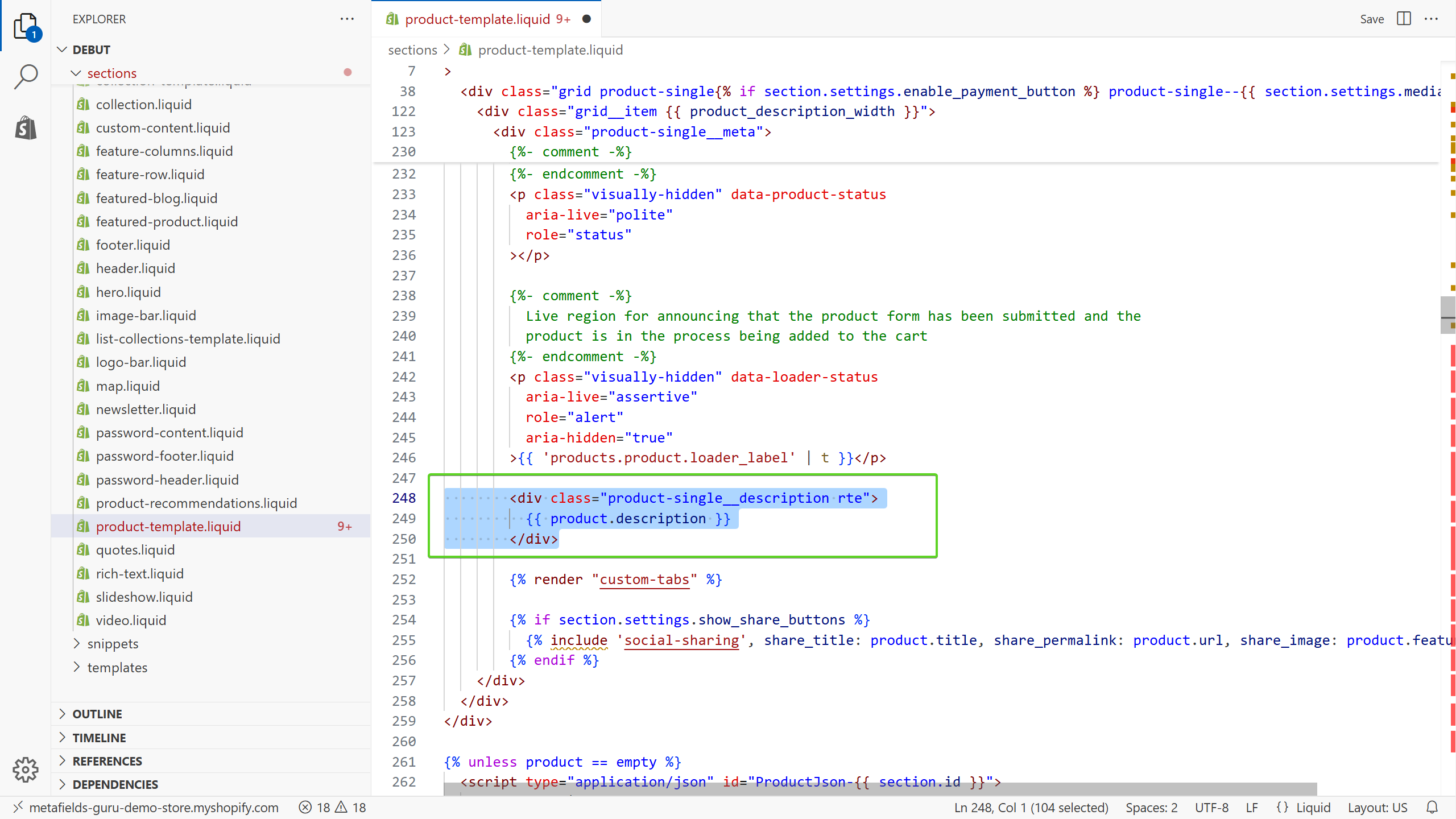
Task: Switch to the product-template.liquid tab
Action: click(477, 19)
